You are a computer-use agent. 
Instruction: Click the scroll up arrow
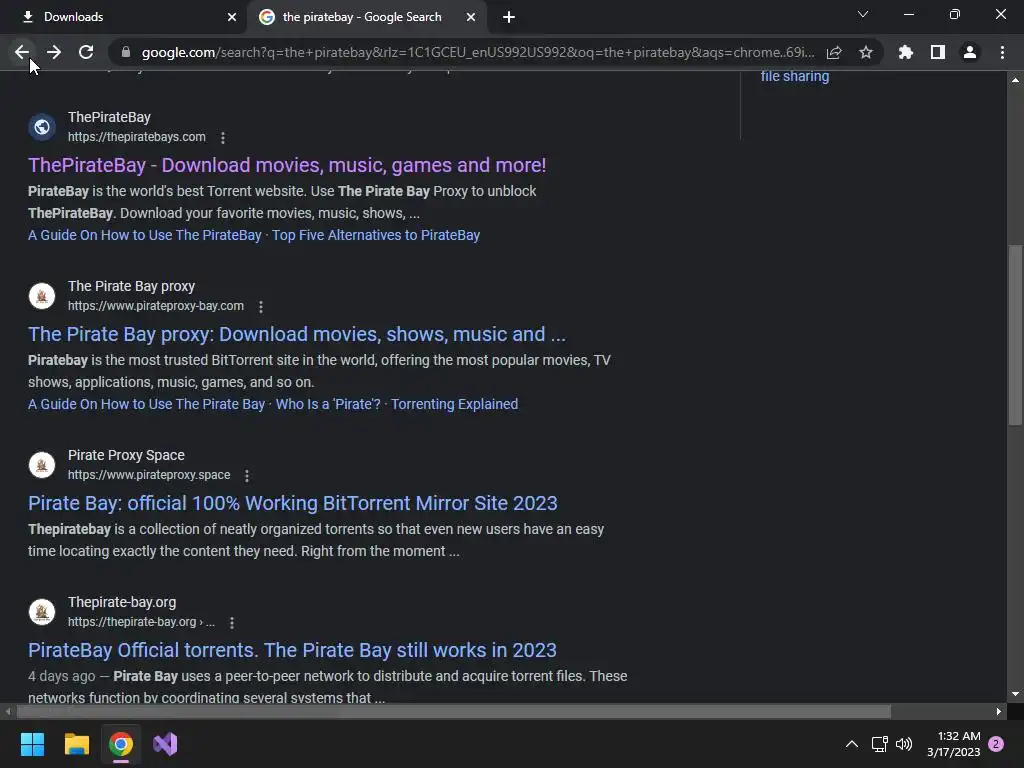click(1015, 80)
